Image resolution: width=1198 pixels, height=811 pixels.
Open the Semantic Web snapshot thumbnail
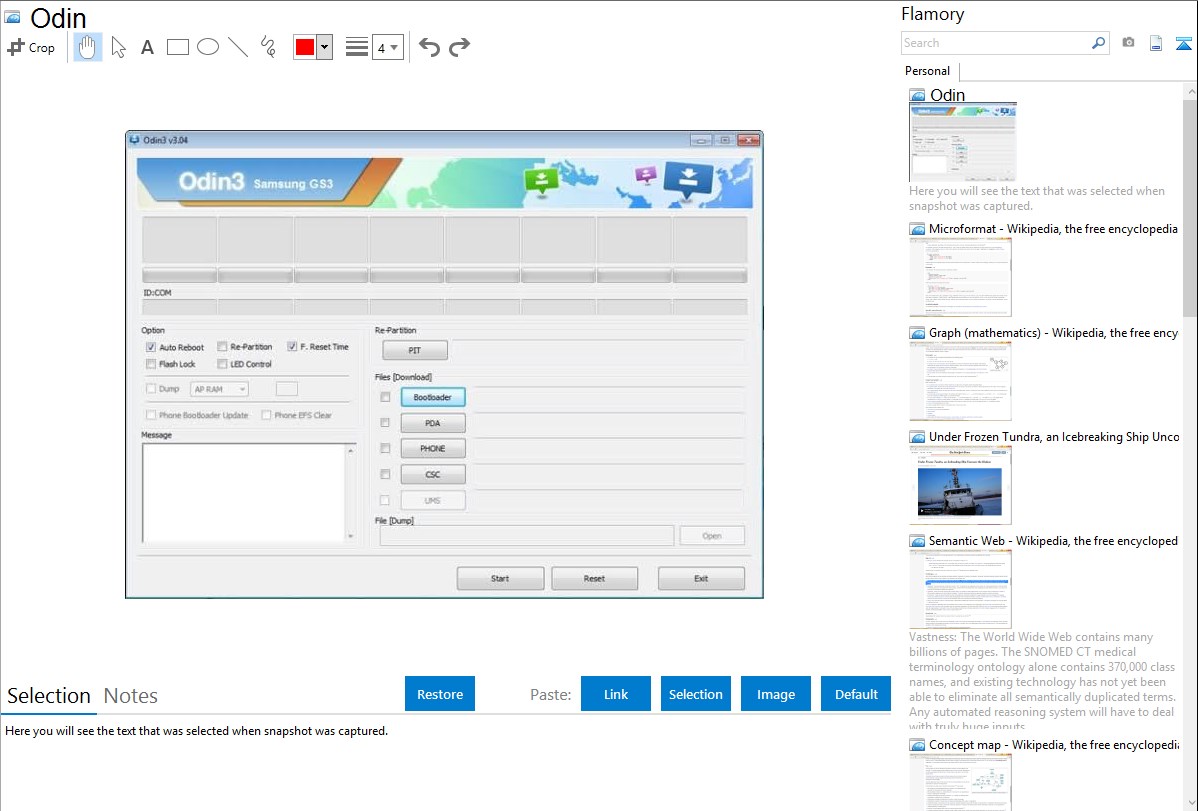click(x=960, y=589)
